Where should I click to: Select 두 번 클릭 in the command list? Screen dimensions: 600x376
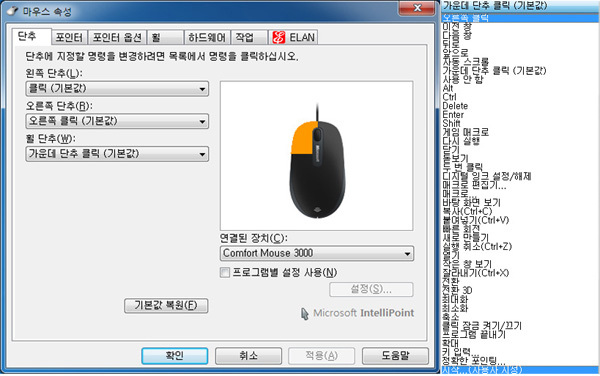[x=463, y=167]
